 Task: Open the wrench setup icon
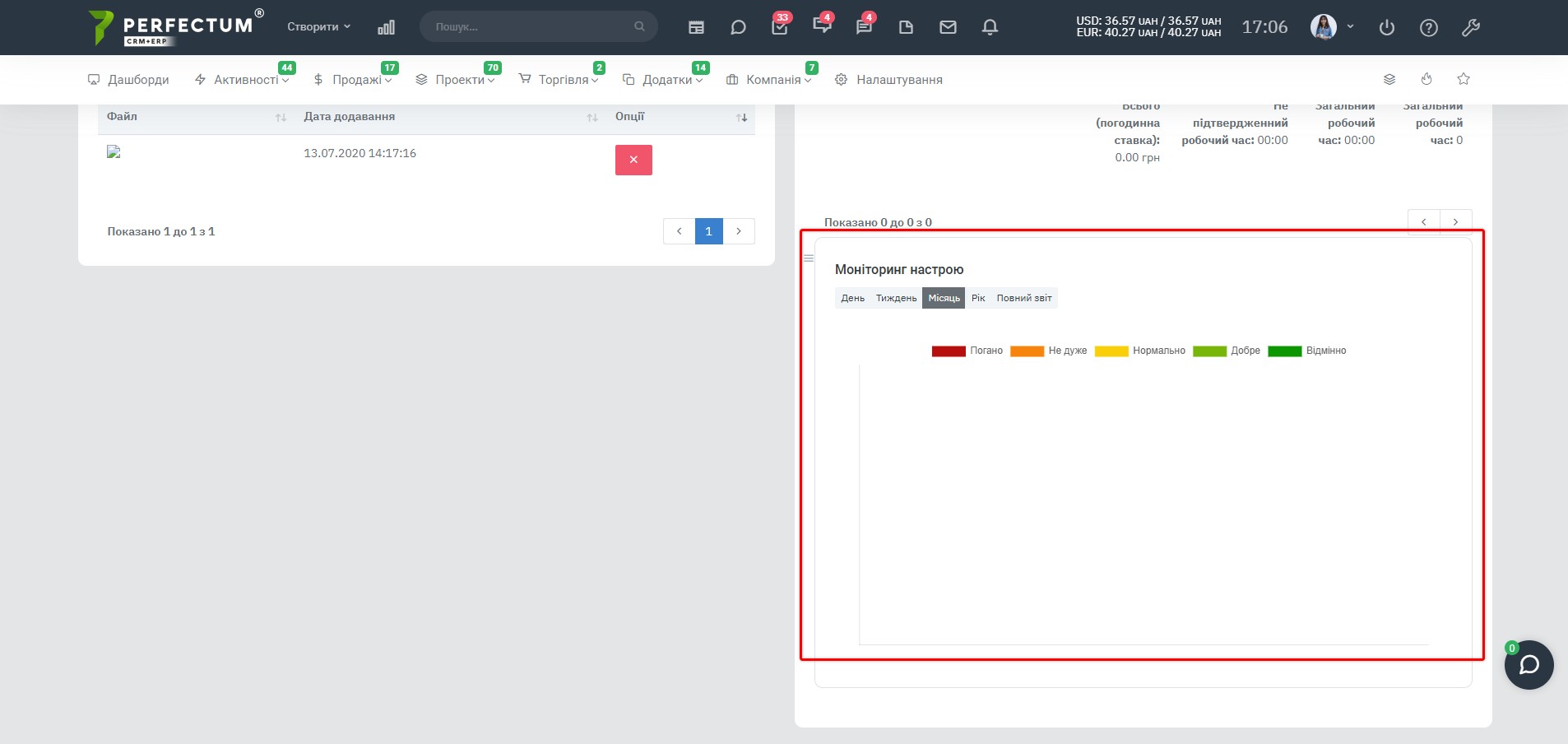pos(1471,27)
